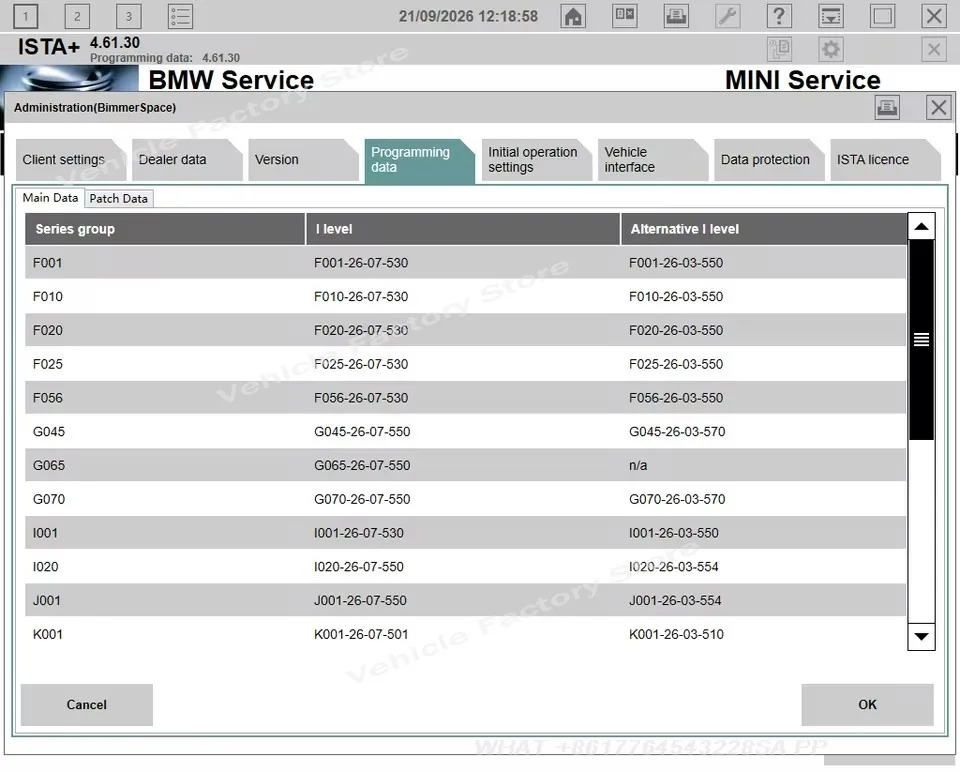Open the operations list icon
Viewport: 960px width, 772px height.
(180, 17)
